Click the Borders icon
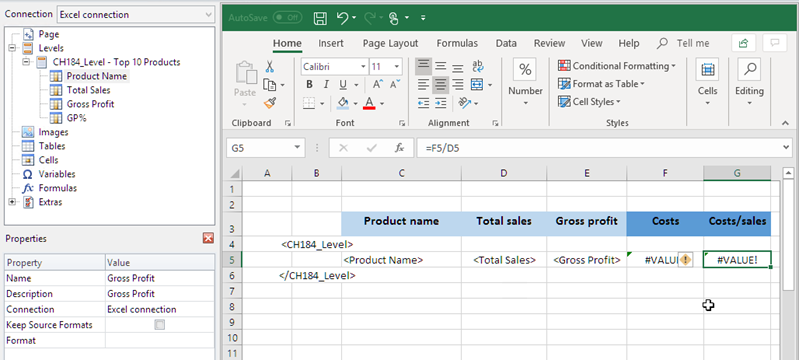 [x=309, y=104]
